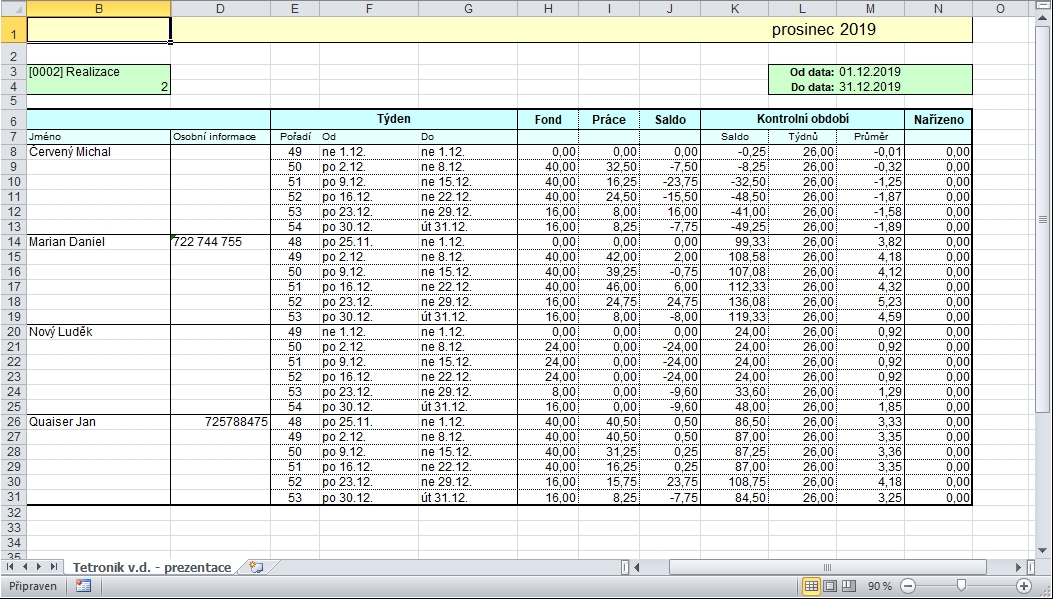Jump to the last sheet arrow
The width and height of the screenshot is (1053, 599).
point(53,567)
